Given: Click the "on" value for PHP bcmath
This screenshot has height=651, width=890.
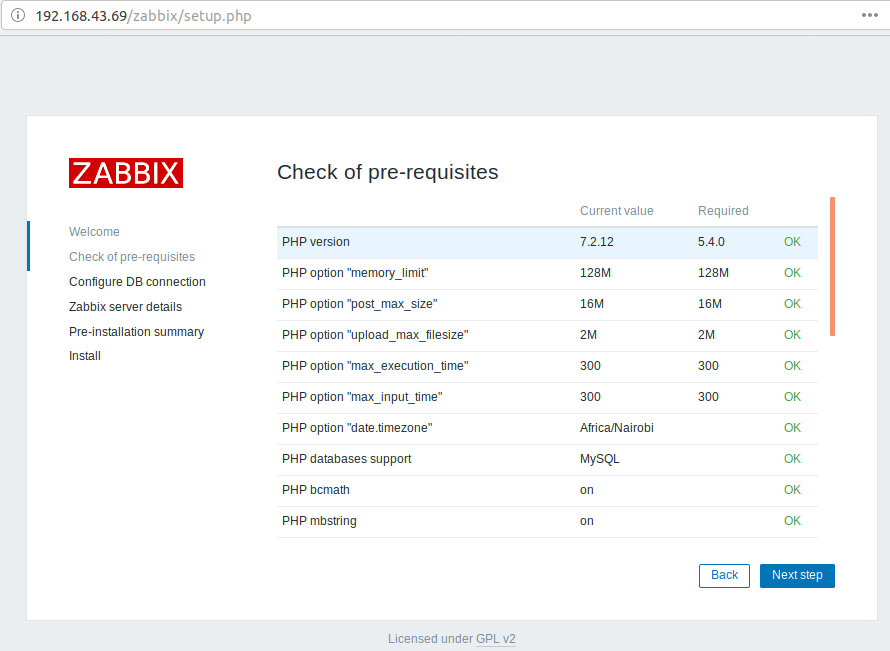Looking at the screenshot, I should 587,490.
